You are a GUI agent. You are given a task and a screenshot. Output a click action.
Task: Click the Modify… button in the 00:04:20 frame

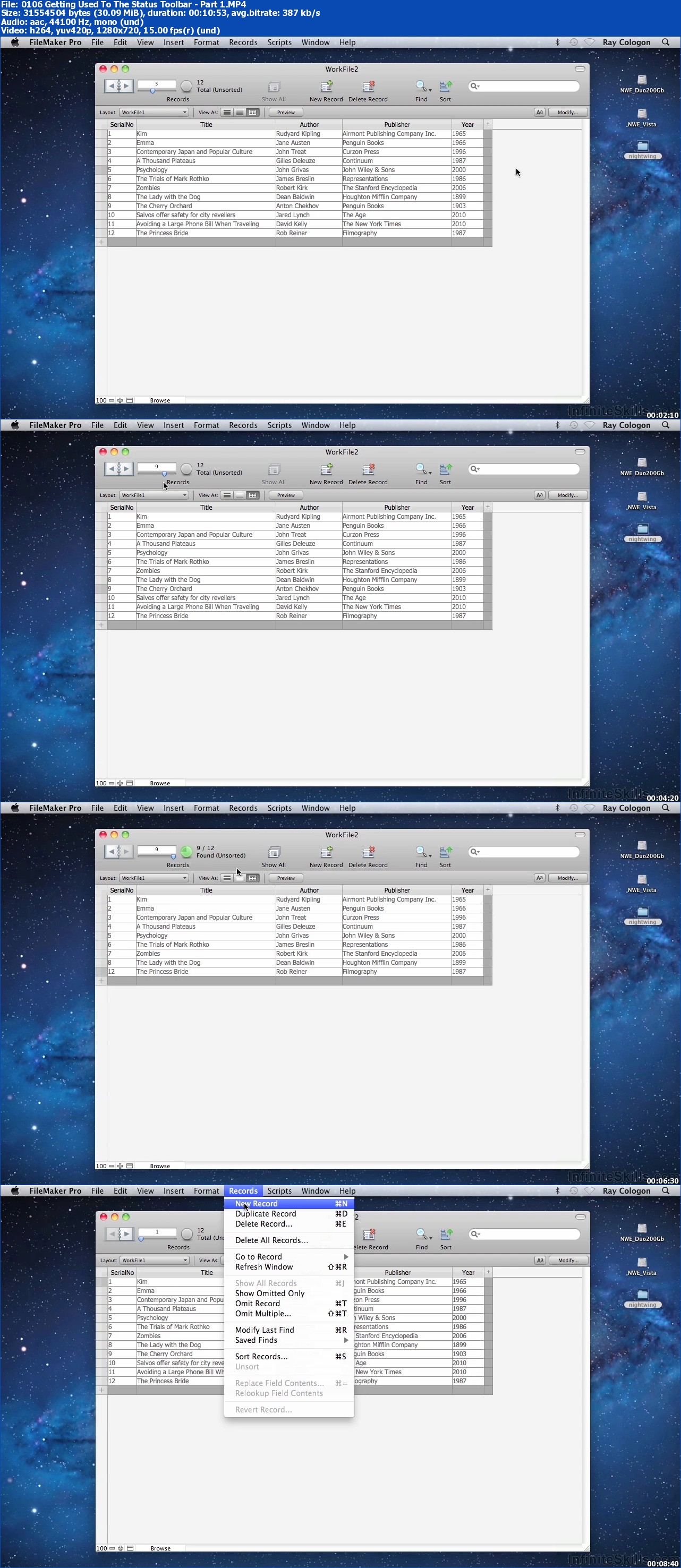tap(568, 495)
